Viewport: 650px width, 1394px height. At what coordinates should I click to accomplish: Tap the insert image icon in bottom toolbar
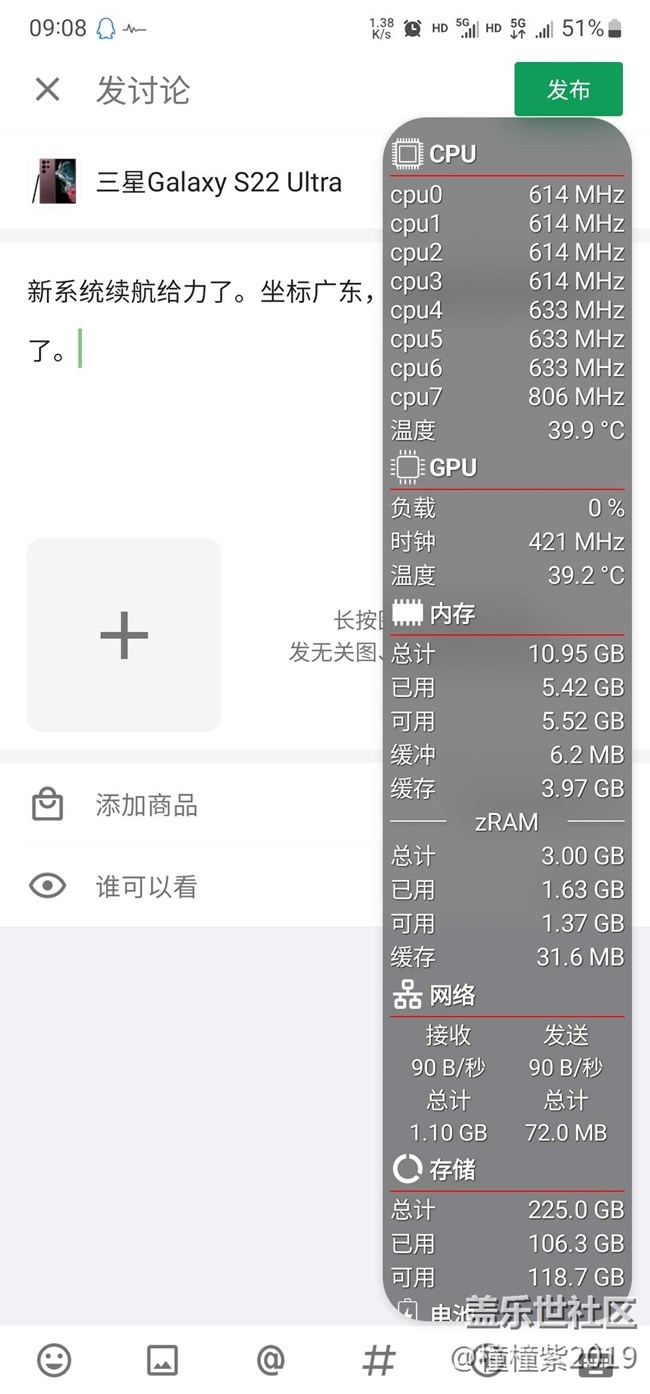point(162,1359)
